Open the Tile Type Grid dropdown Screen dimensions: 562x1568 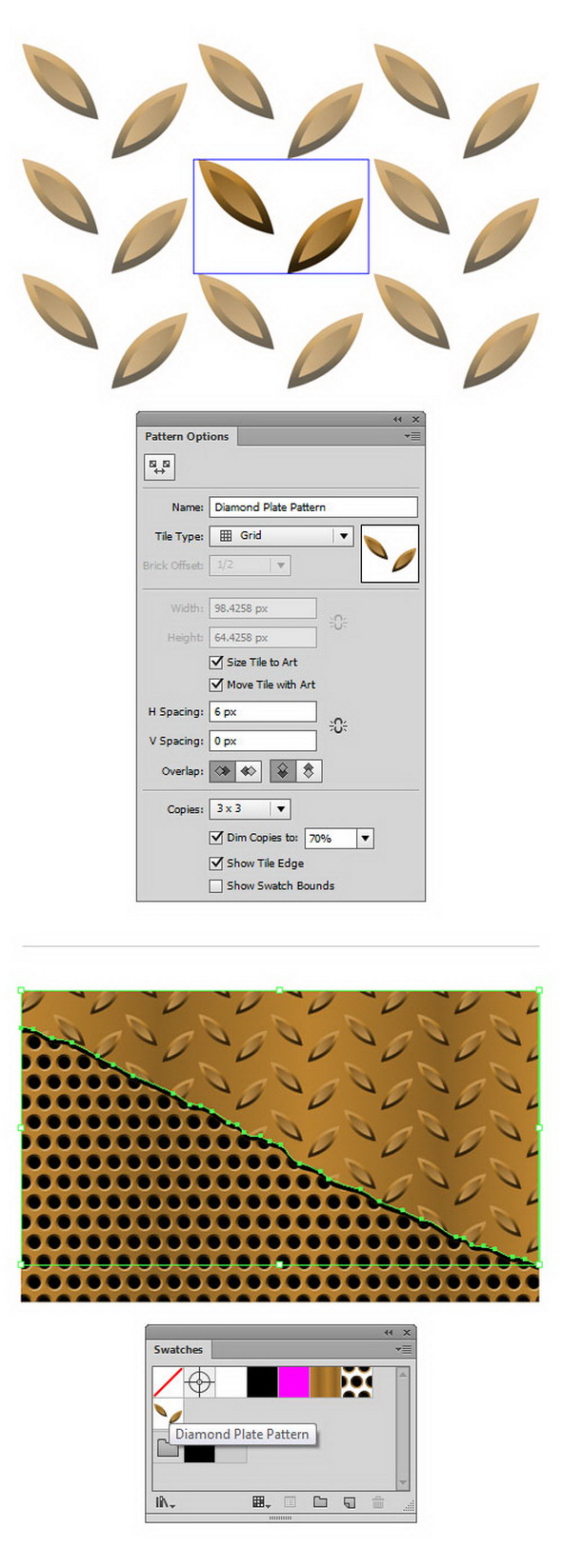pyautogui.click(x=281, y=536)
